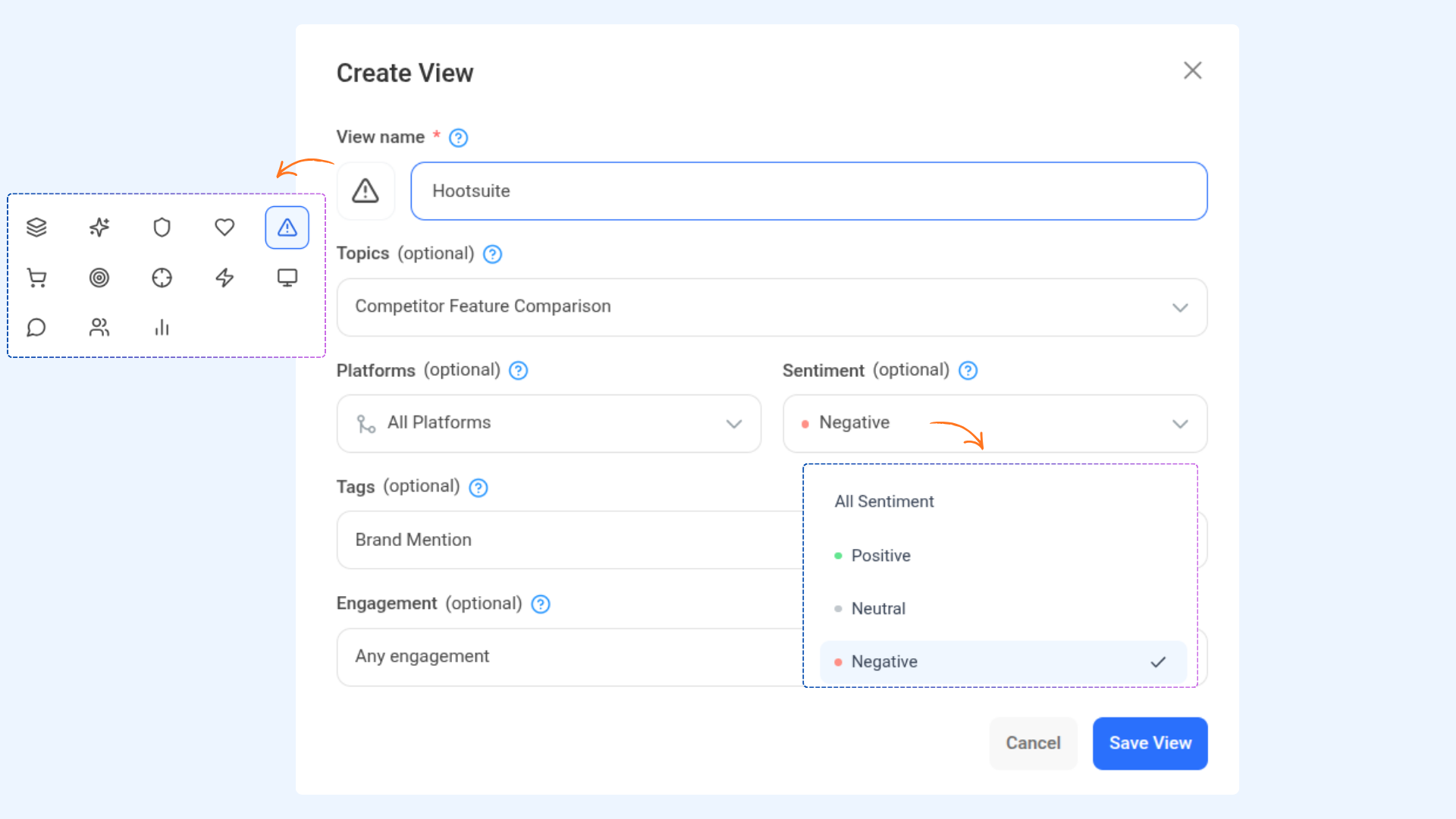
Task: Select All Sentiment option
Action: click(1003, 502)
